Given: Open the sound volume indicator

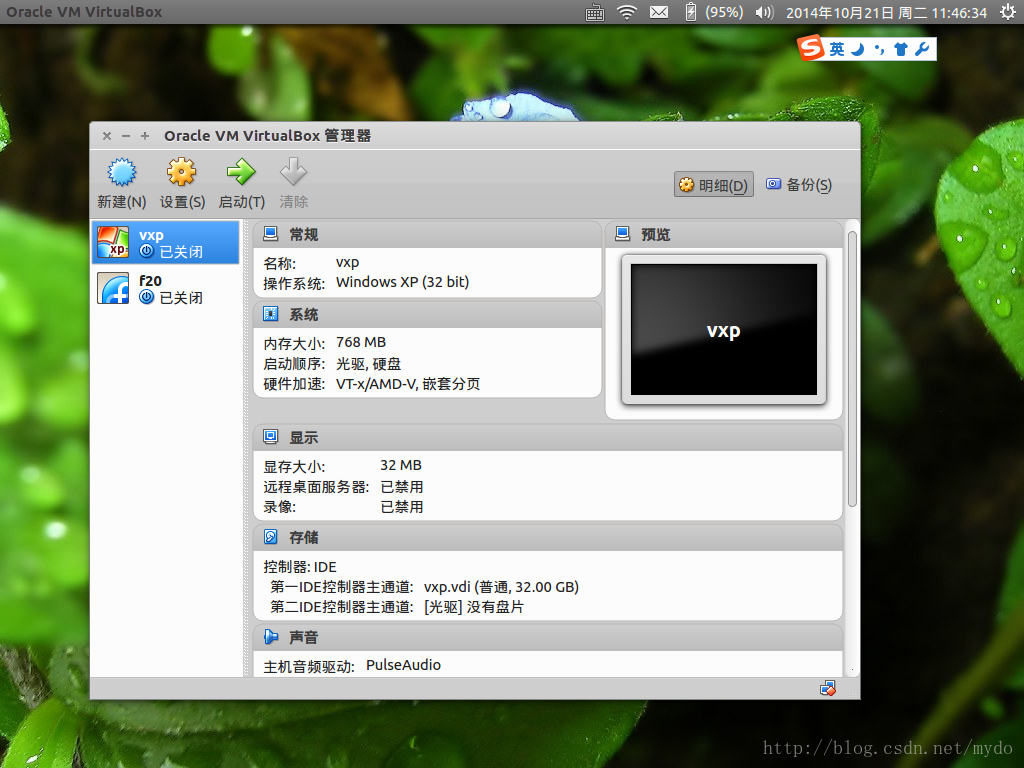Looking at the screenshot, I should pyautogui.click(x=764, y=12).
